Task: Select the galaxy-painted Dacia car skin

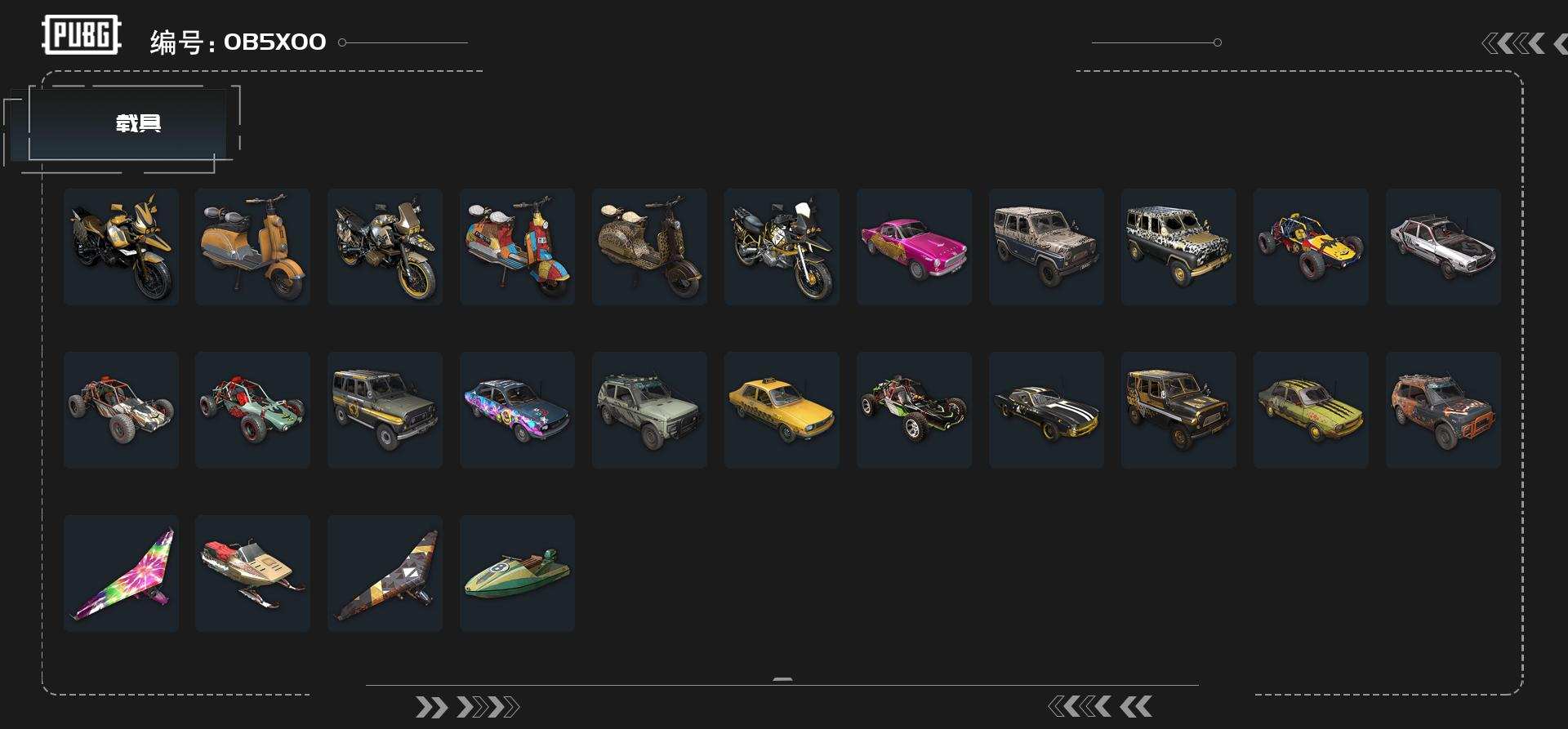Action: click(517, 410)
